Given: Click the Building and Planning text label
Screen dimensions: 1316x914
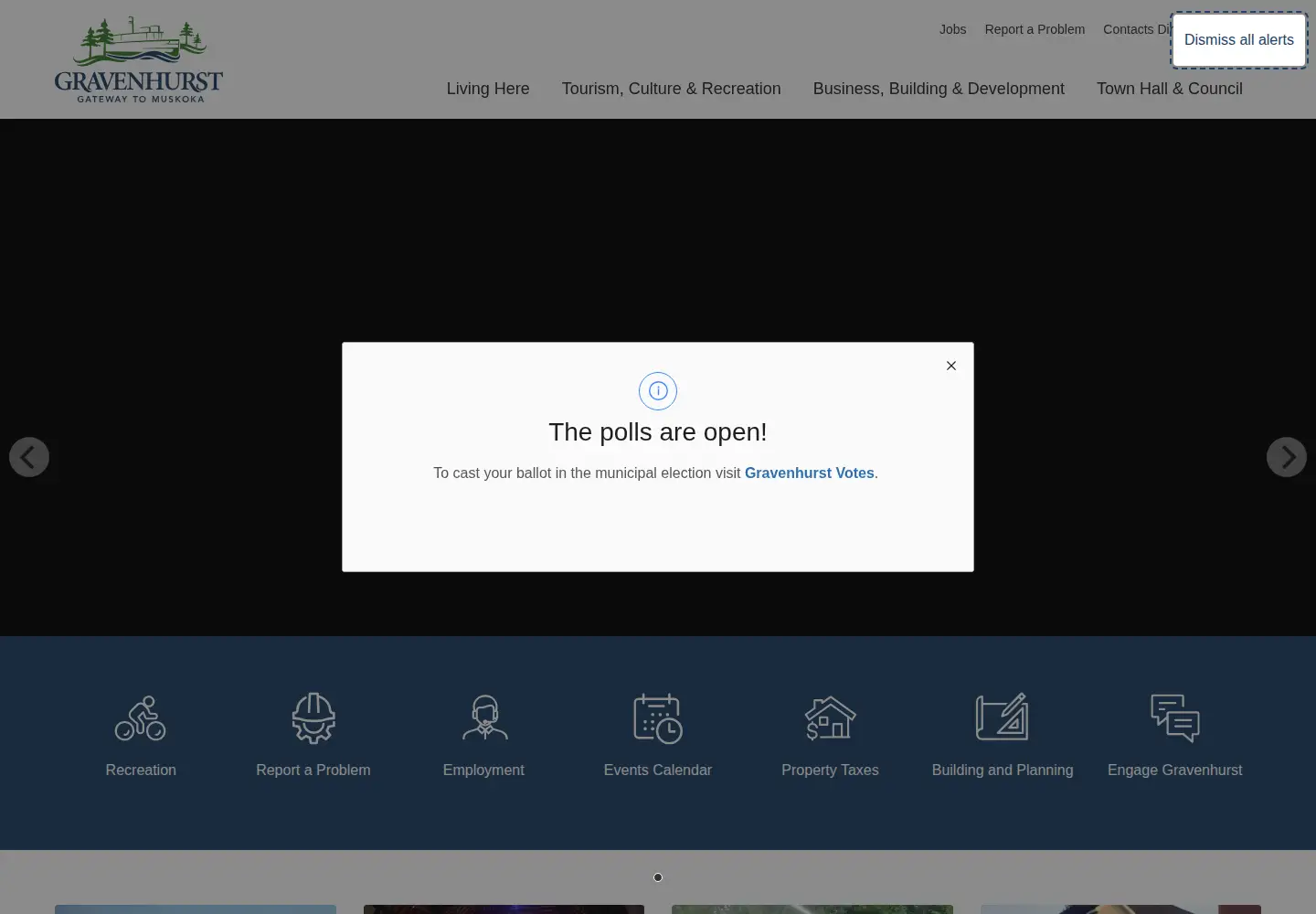Looking at the screenshot, I should pyautogui.click(x=1003, y=771).
